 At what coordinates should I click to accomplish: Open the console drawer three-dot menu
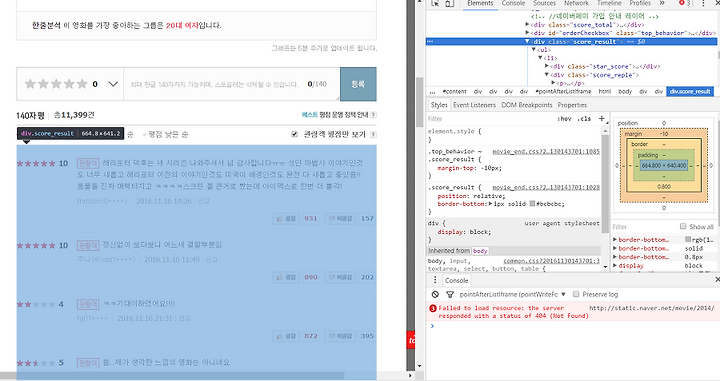click(435, 280)
